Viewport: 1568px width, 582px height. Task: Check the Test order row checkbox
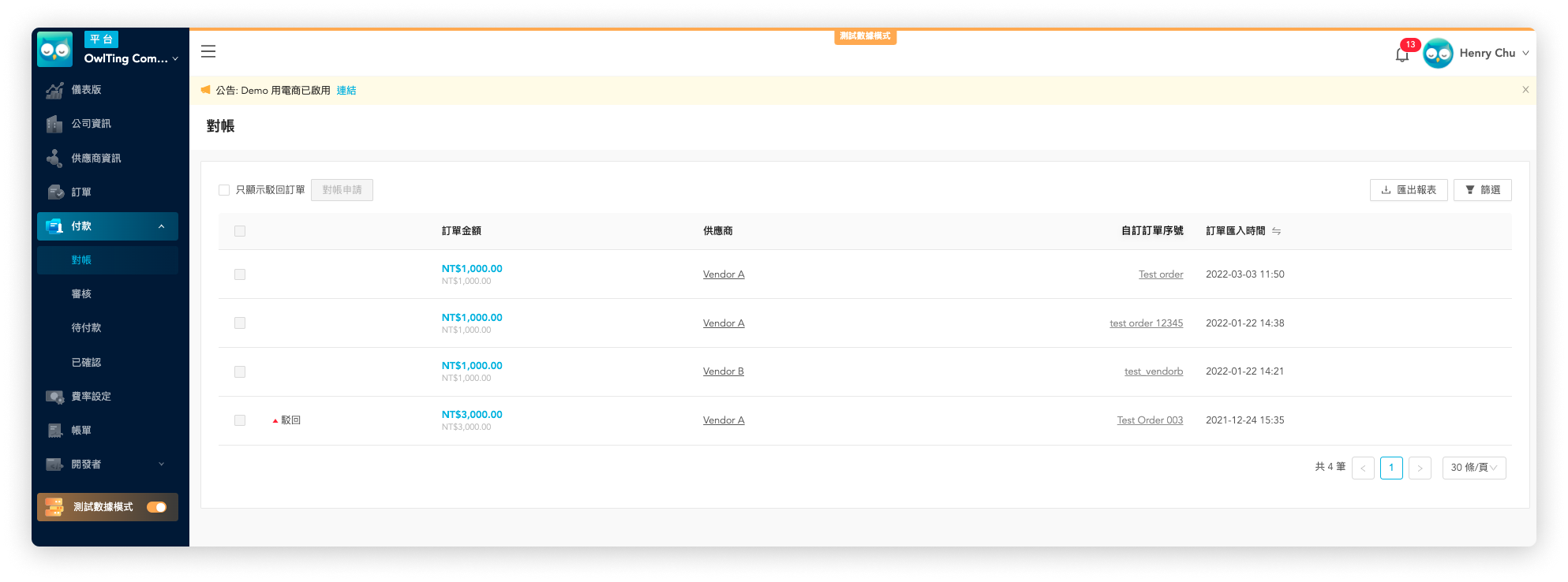pyautogui.click(x=240, y=274)
